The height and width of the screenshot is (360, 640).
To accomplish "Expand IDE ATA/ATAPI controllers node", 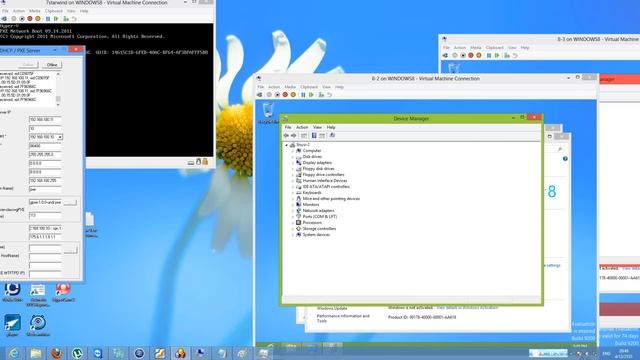I will 293,187.
